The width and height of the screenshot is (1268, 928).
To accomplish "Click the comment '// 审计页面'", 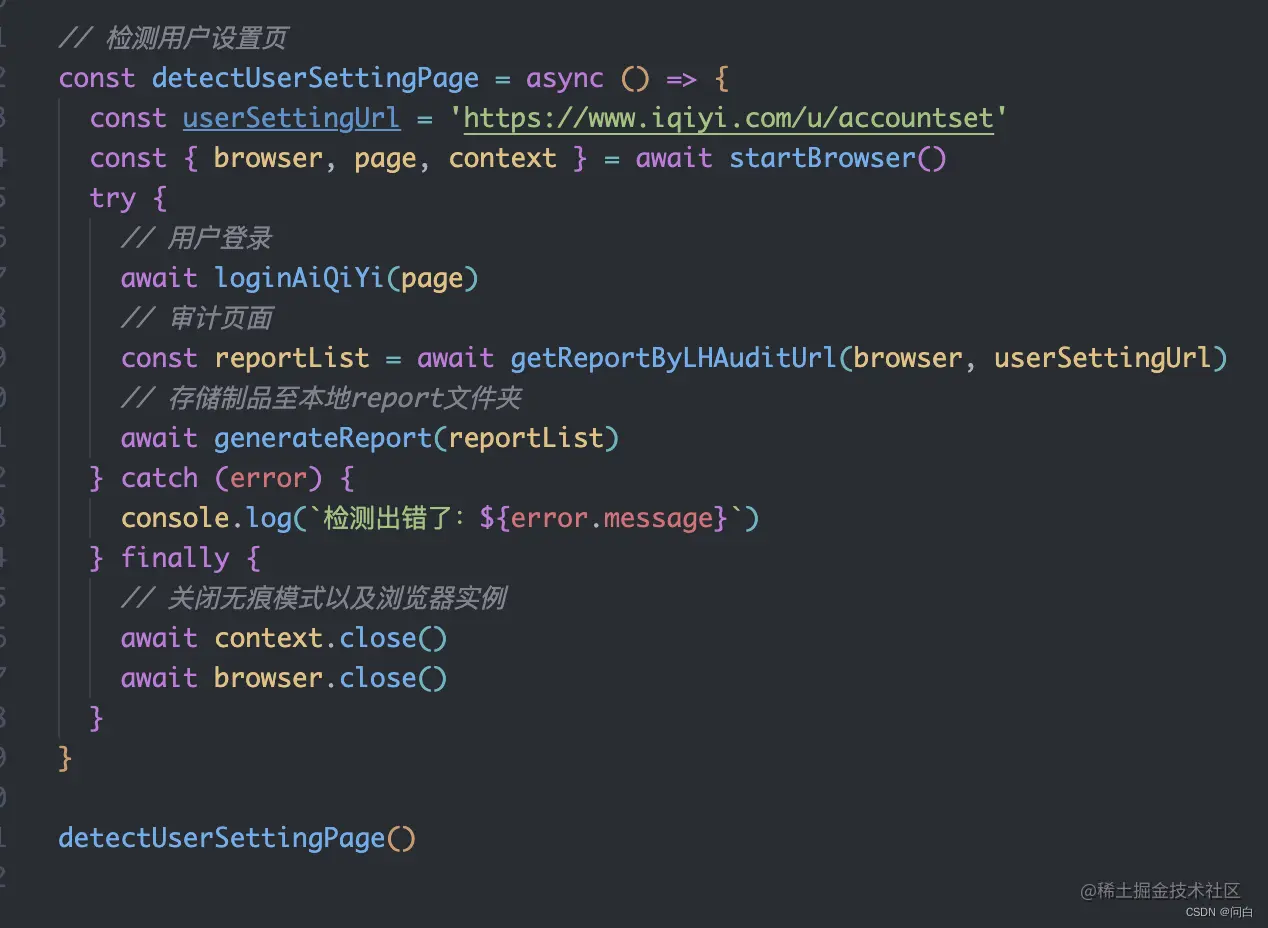I will click(196, 319).
